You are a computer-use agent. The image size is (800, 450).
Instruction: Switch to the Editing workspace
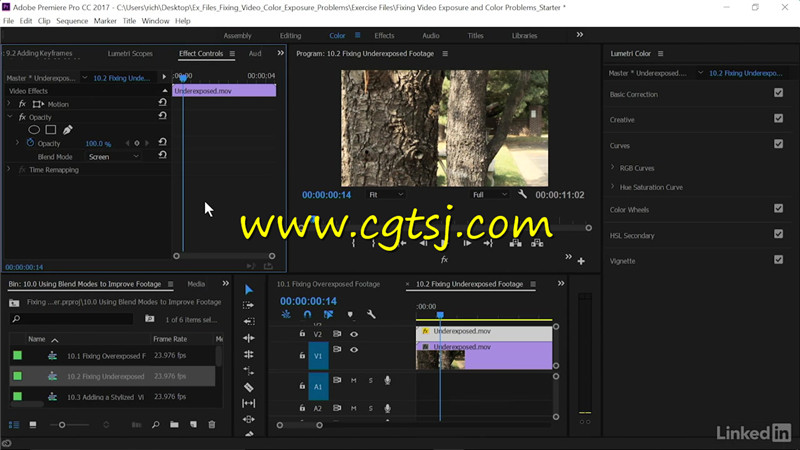point(290,36)
